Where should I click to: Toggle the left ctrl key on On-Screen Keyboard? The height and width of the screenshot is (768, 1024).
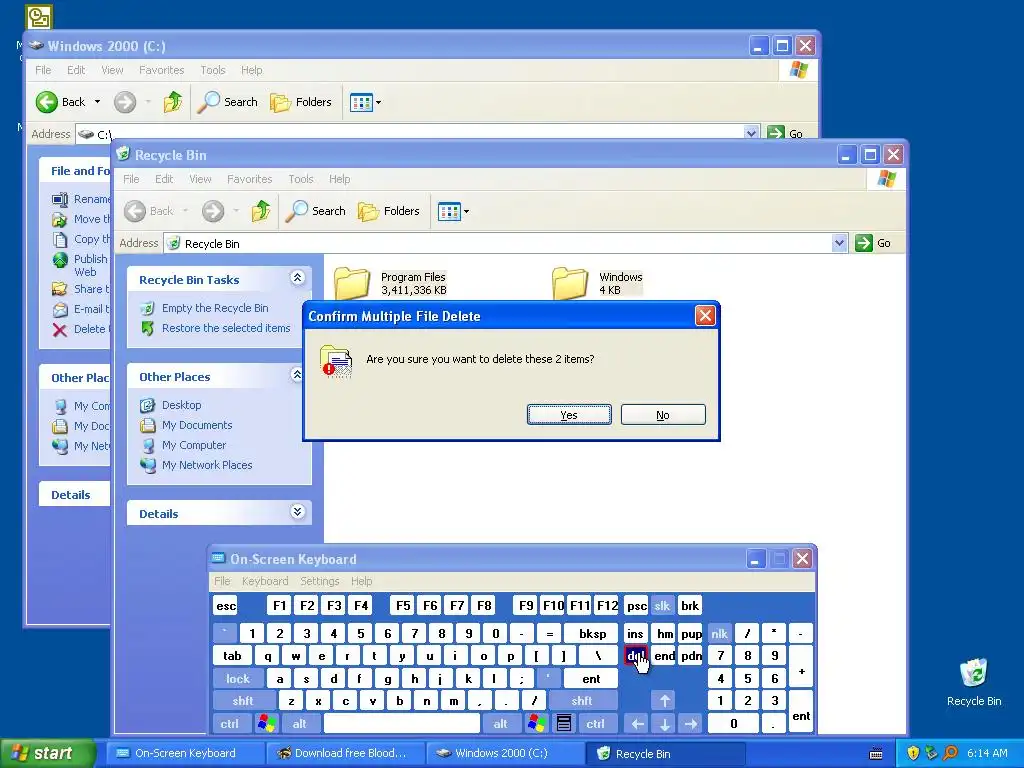pos(229,724)
